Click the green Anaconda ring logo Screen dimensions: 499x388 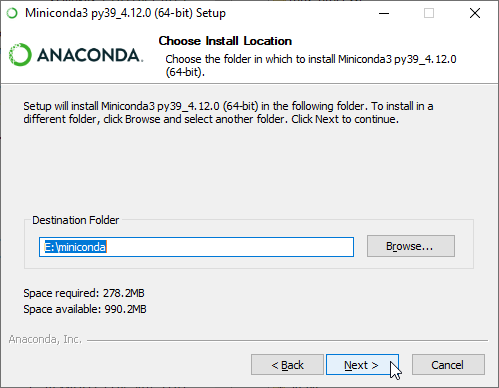[x=20, y=55]
